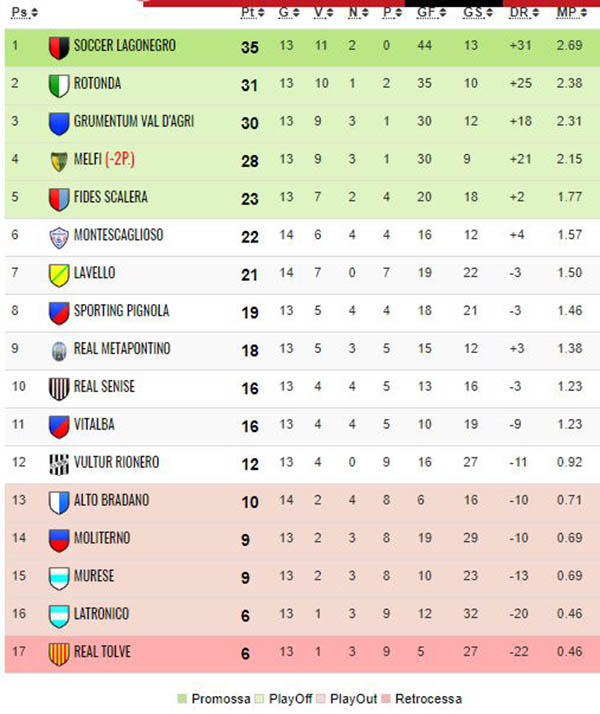Open Fides Scalera team link
Image resolution: width=600 pixels, height=714 pixels.
111,197
